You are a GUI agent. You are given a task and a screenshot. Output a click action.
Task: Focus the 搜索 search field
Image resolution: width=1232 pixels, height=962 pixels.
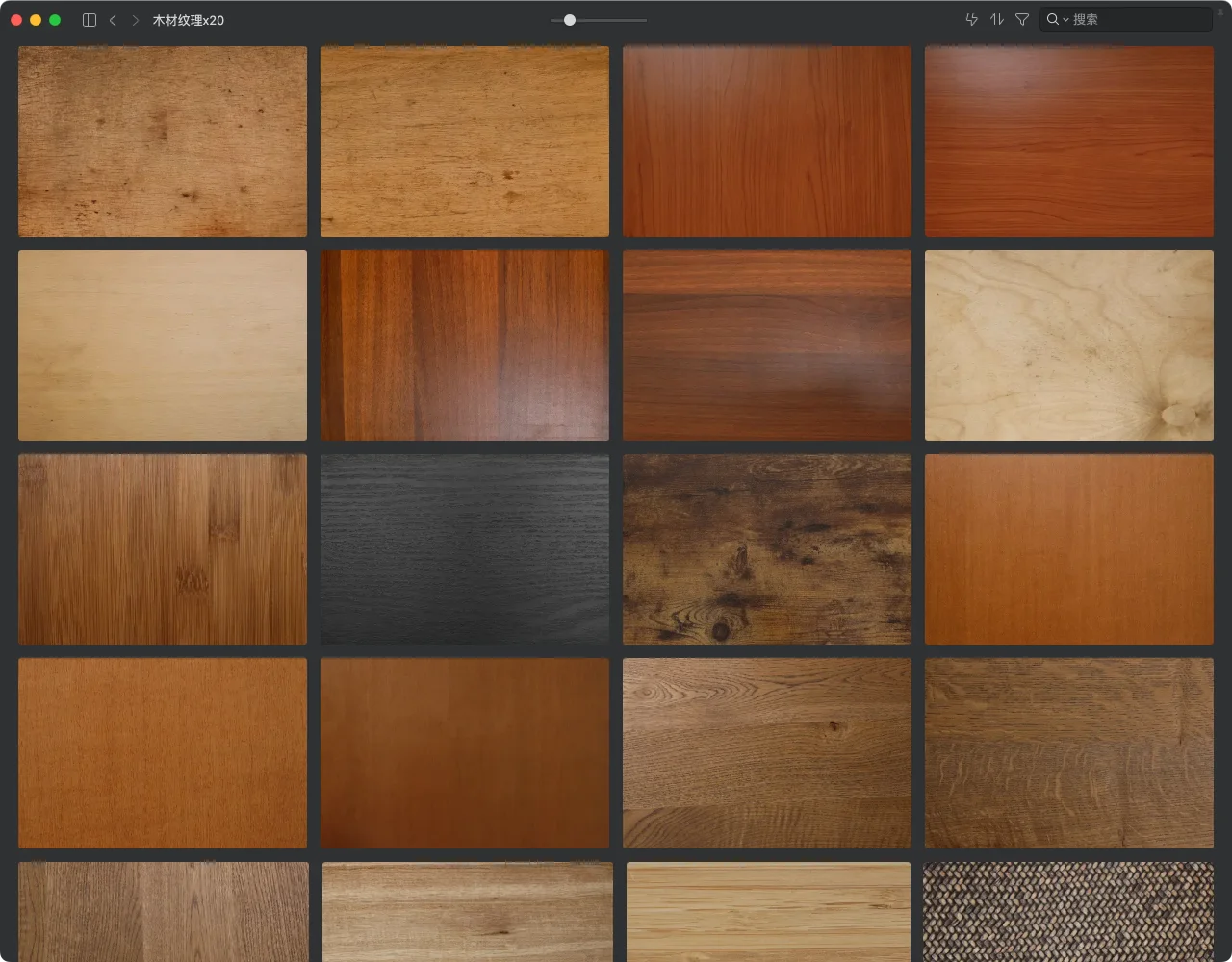tap(1125, 19)
